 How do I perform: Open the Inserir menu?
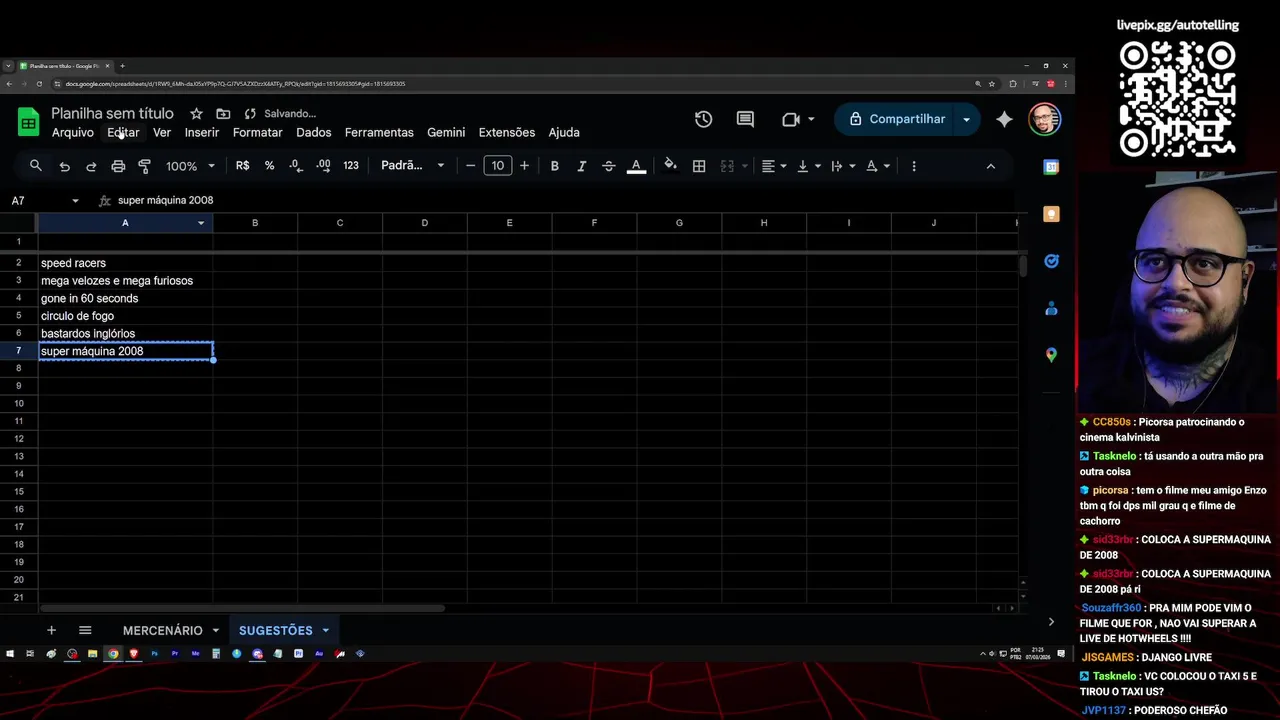point(202,132)
